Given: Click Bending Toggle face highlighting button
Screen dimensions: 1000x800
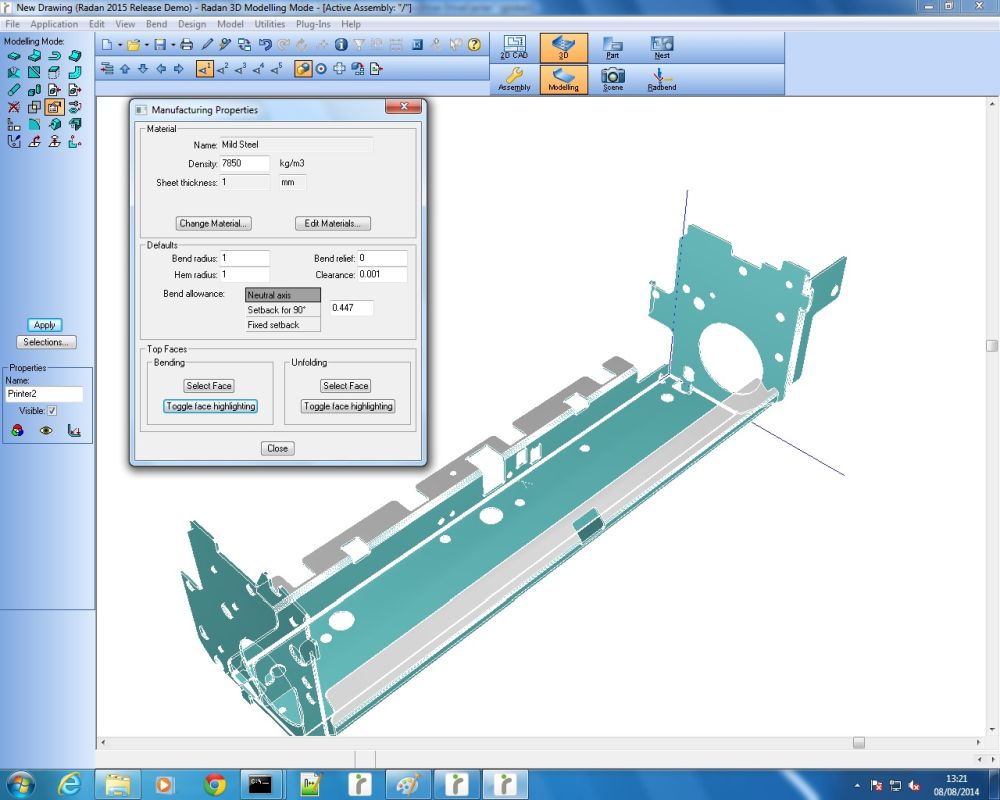Looking at the screenshot, I should [210, 406].
